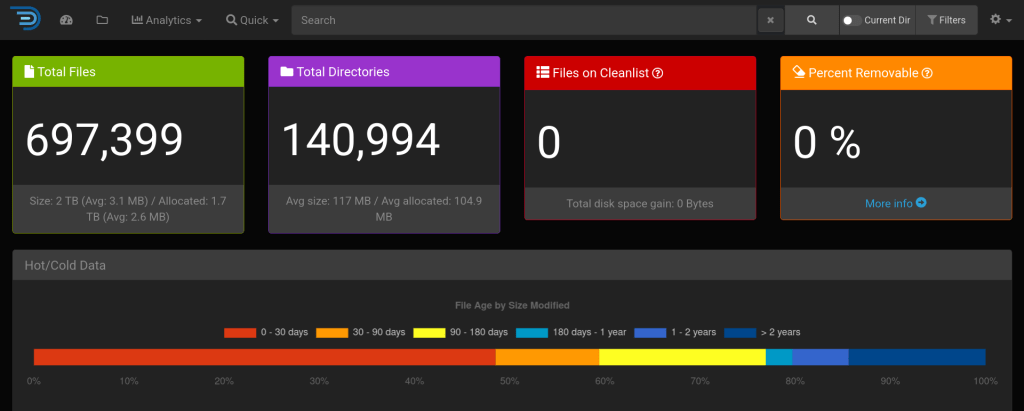Expand the Quick search dropdown
The width and height of the screenshot is (1024, 411).
pos(252,20)
